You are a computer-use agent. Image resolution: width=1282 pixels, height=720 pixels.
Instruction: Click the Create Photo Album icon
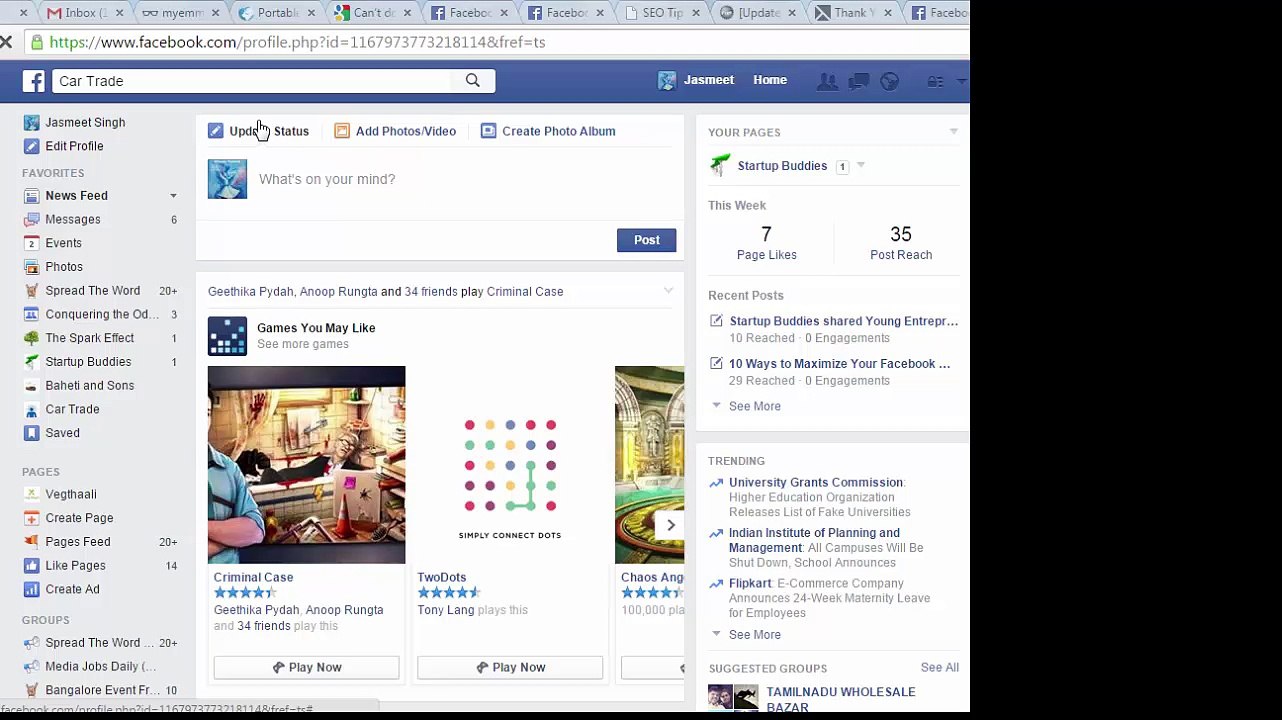(488, 131)
